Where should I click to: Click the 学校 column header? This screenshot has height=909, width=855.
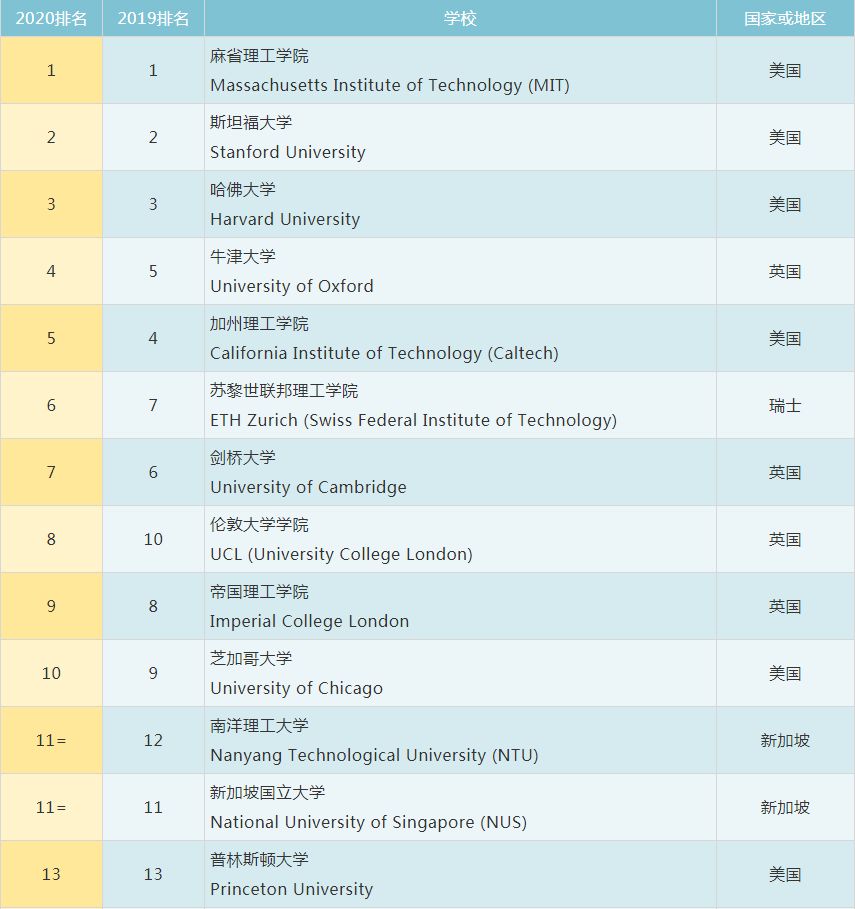460,18
